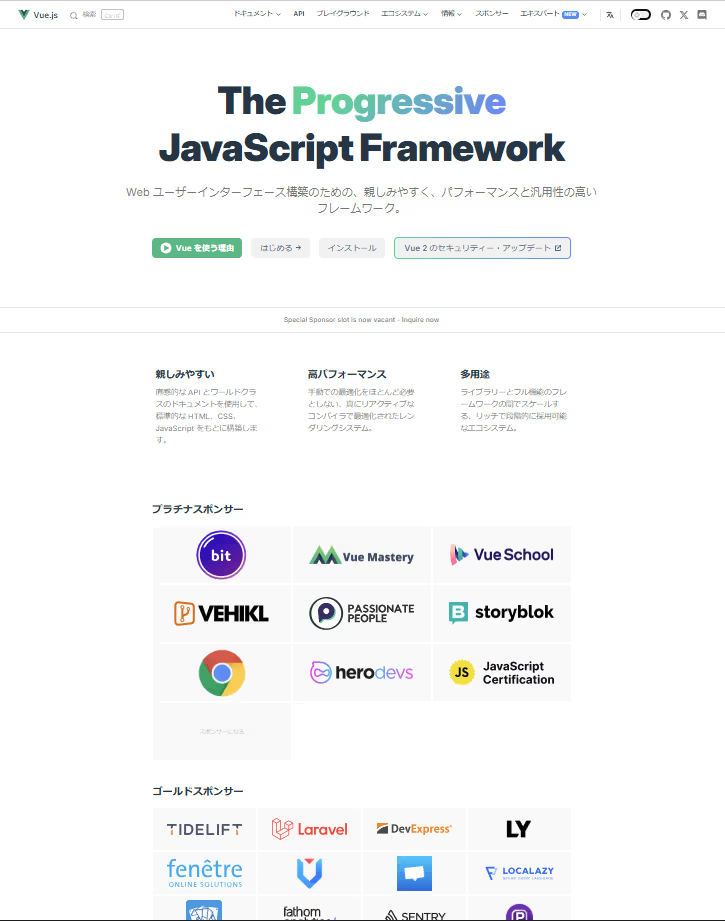Image resolution: width=725 pixels, height=921 pixels.
Task: Open the herodevs sponsor logo
Action: (362, 673)
